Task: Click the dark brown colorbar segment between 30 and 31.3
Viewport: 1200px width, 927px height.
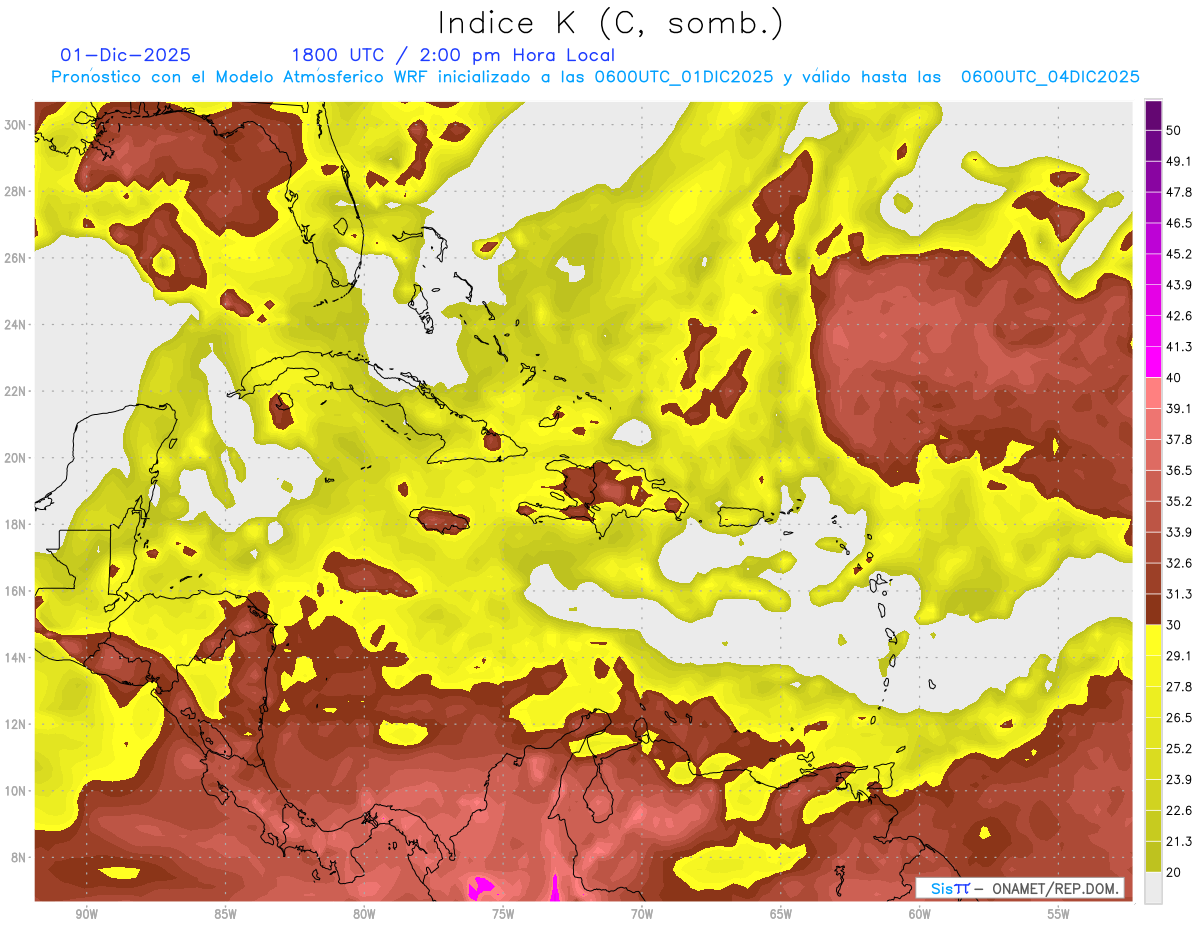Action: coord(1153,609)
